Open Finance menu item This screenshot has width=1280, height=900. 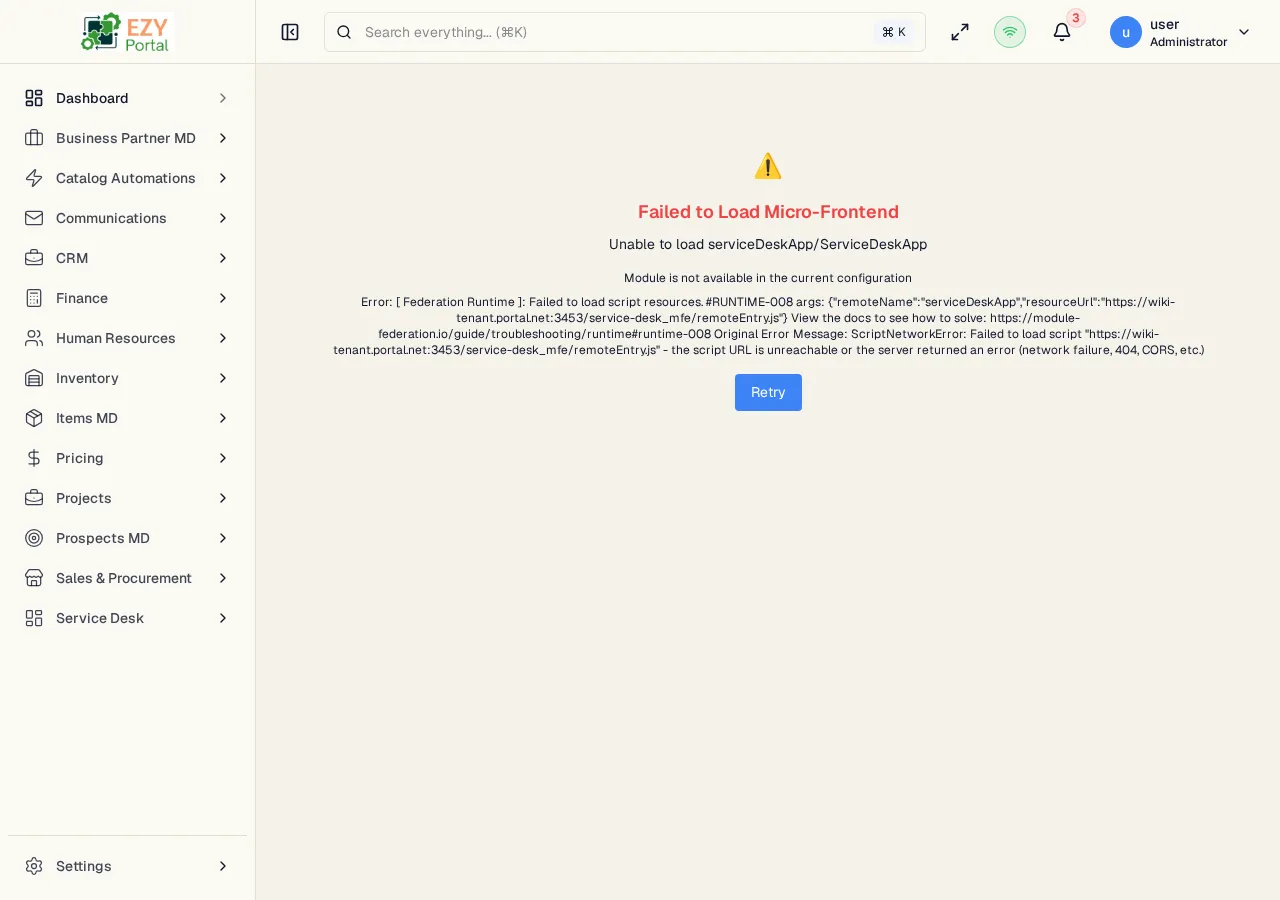[127, 298]
